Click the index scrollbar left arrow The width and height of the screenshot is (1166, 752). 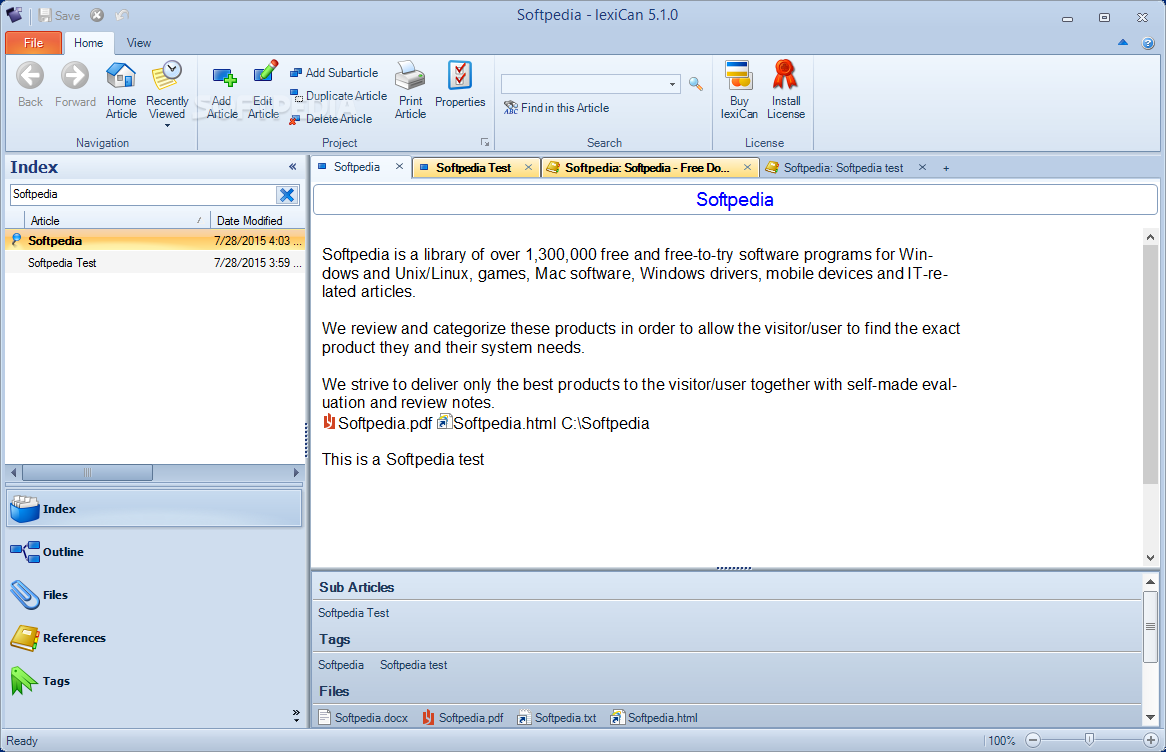point(13,472)
